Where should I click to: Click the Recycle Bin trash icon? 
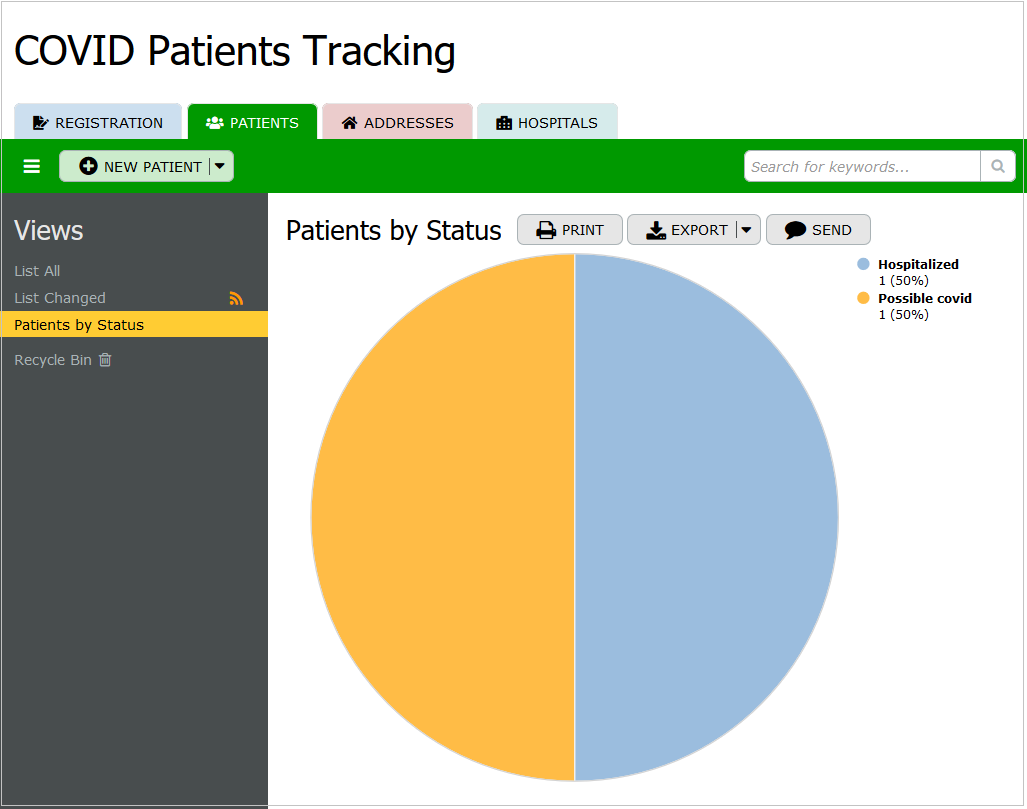point(105,360)
